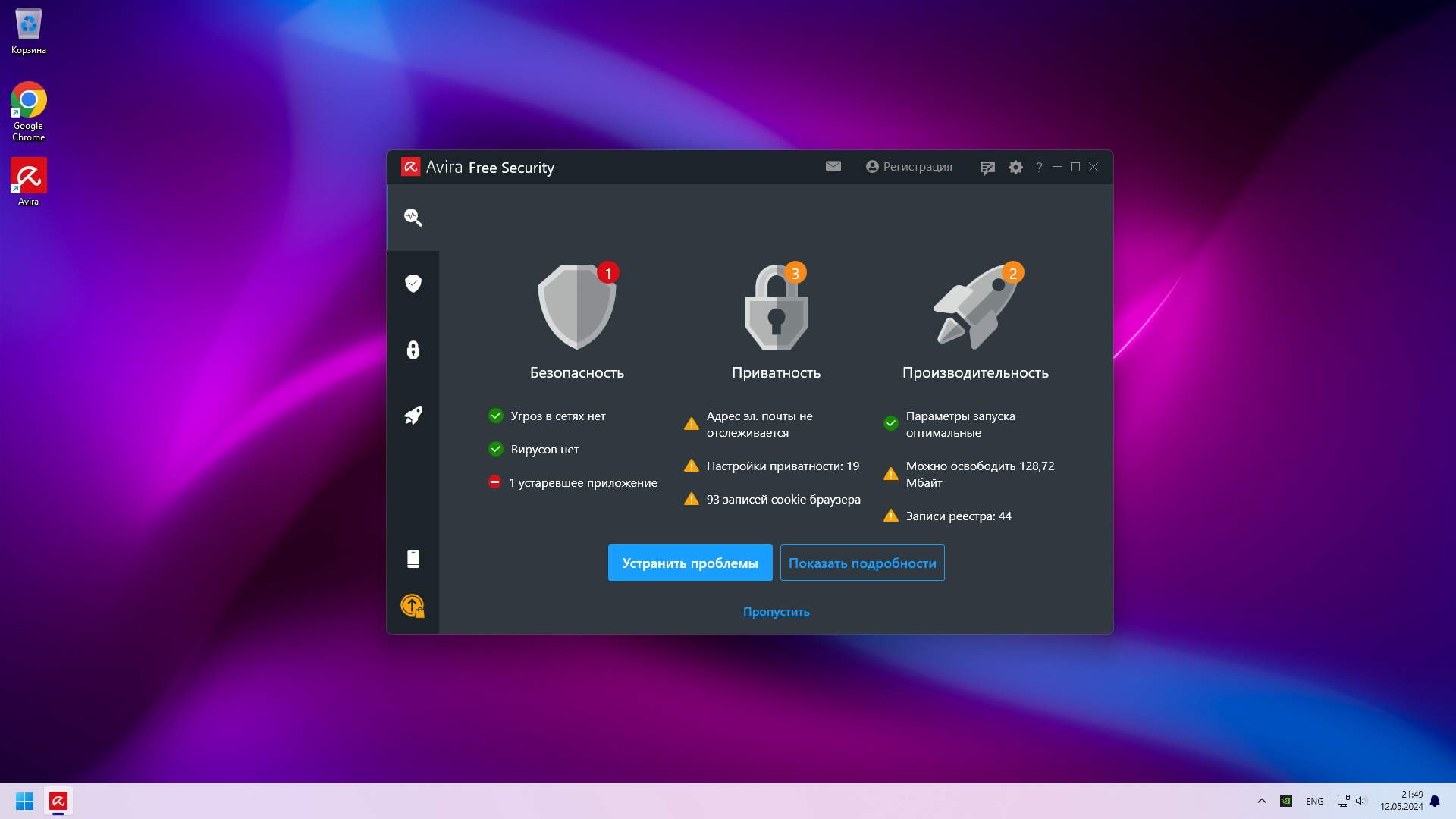This screenshot has height=819, width=1456.
Task: Open the Smart Scan status sidebar icon
Action: click(413, 218)
